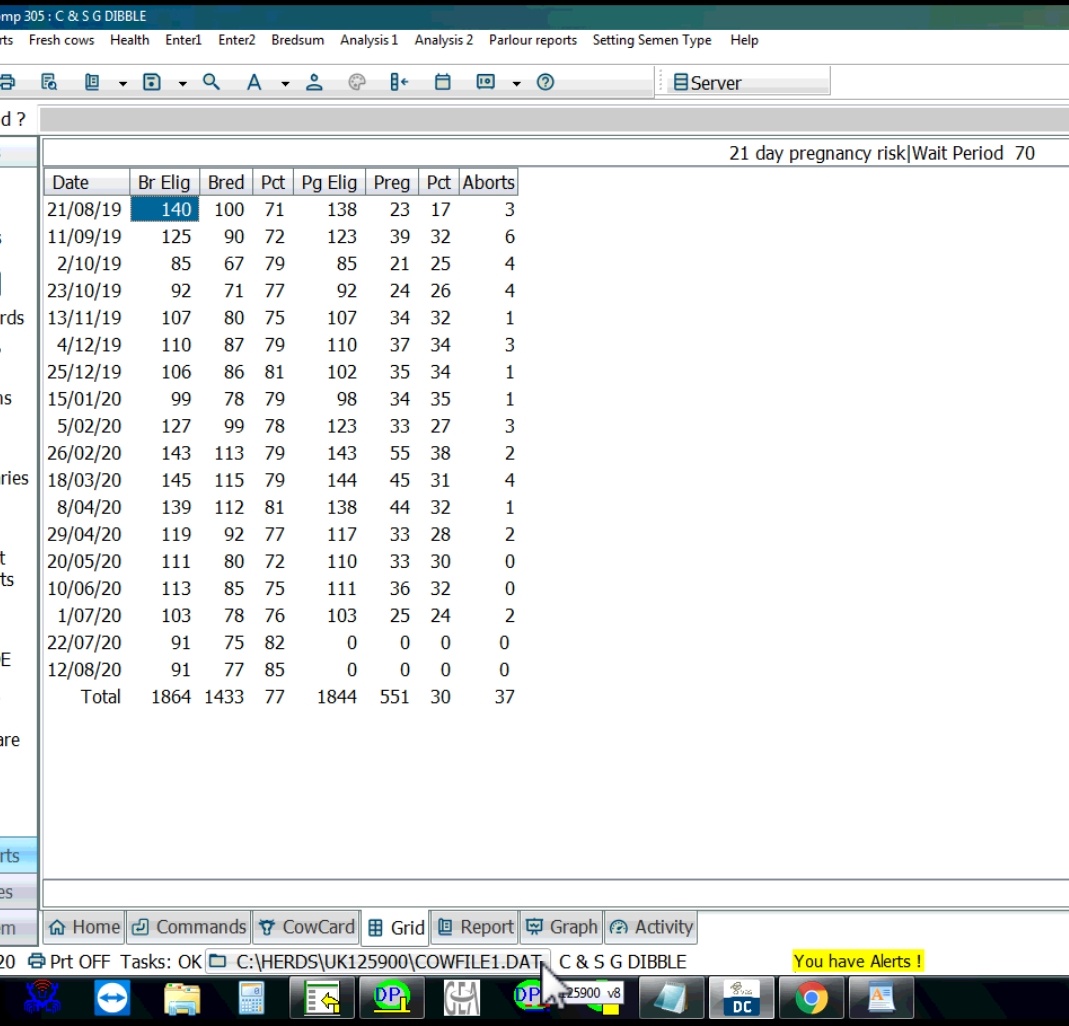The image size is (1069, 1026).
Task: Switch to the Commands tab
Action: (189, 927)
